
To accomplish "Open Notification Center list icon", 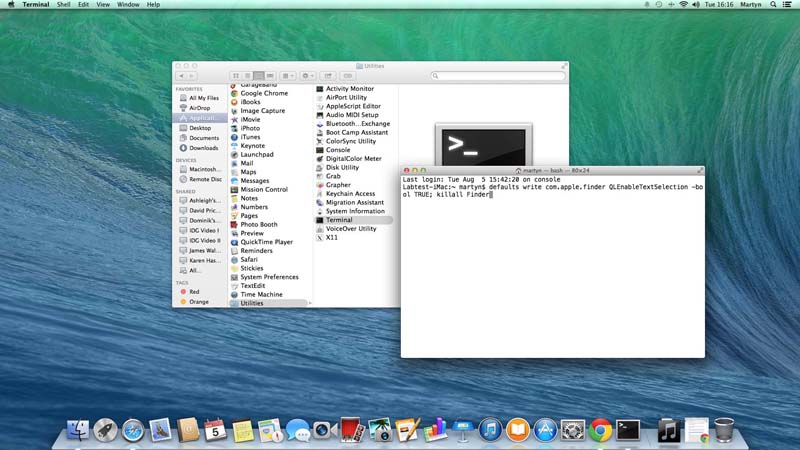I will coord(787,4).
